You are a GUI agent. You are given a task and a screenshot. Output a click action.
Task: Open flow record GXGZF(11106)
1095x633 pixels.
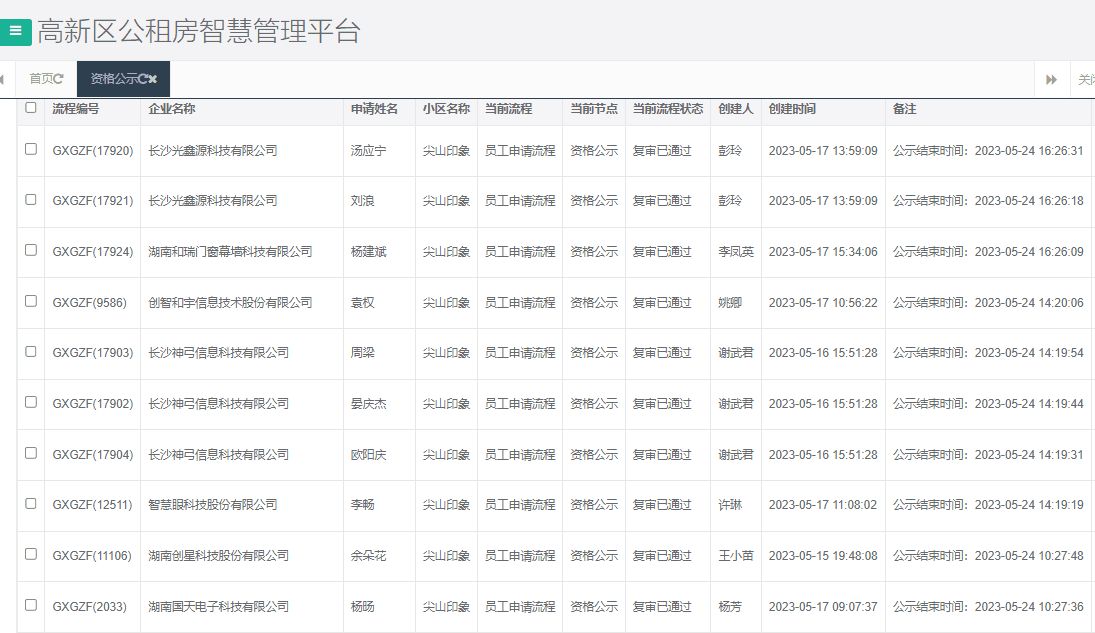point(92,555)
